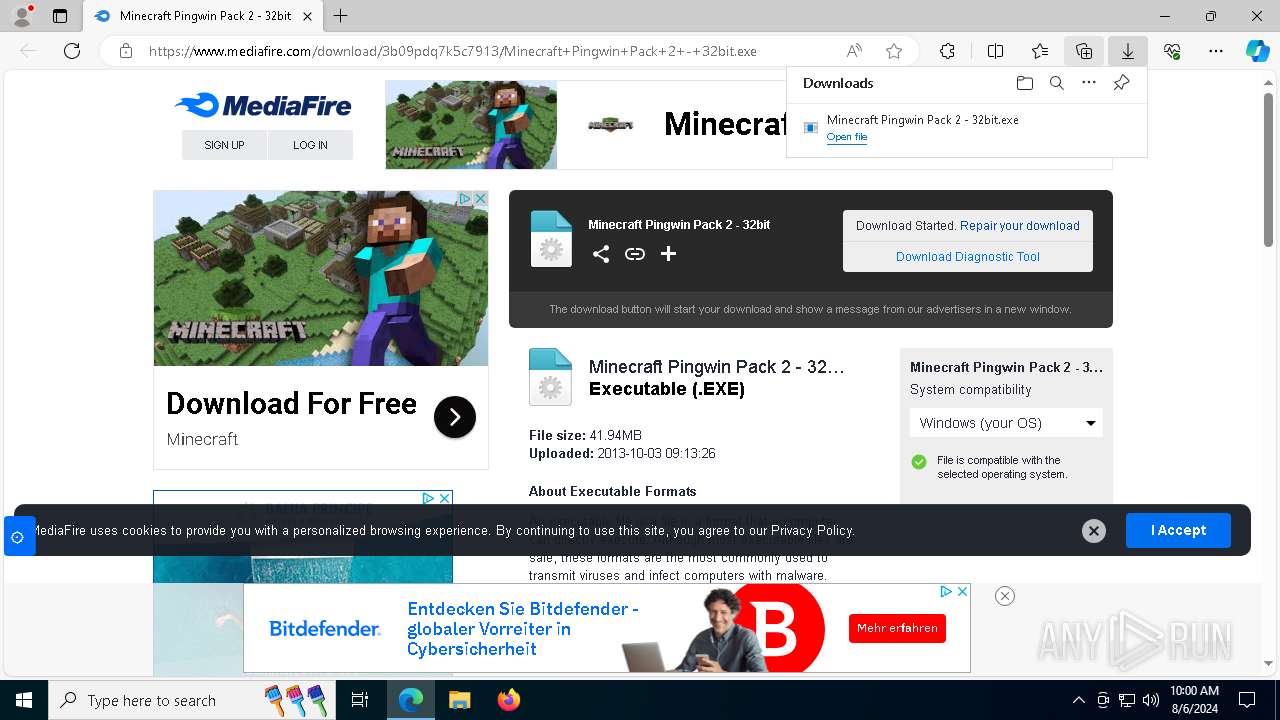Launch Firefox from taskbar

click(x=509, y=700)
